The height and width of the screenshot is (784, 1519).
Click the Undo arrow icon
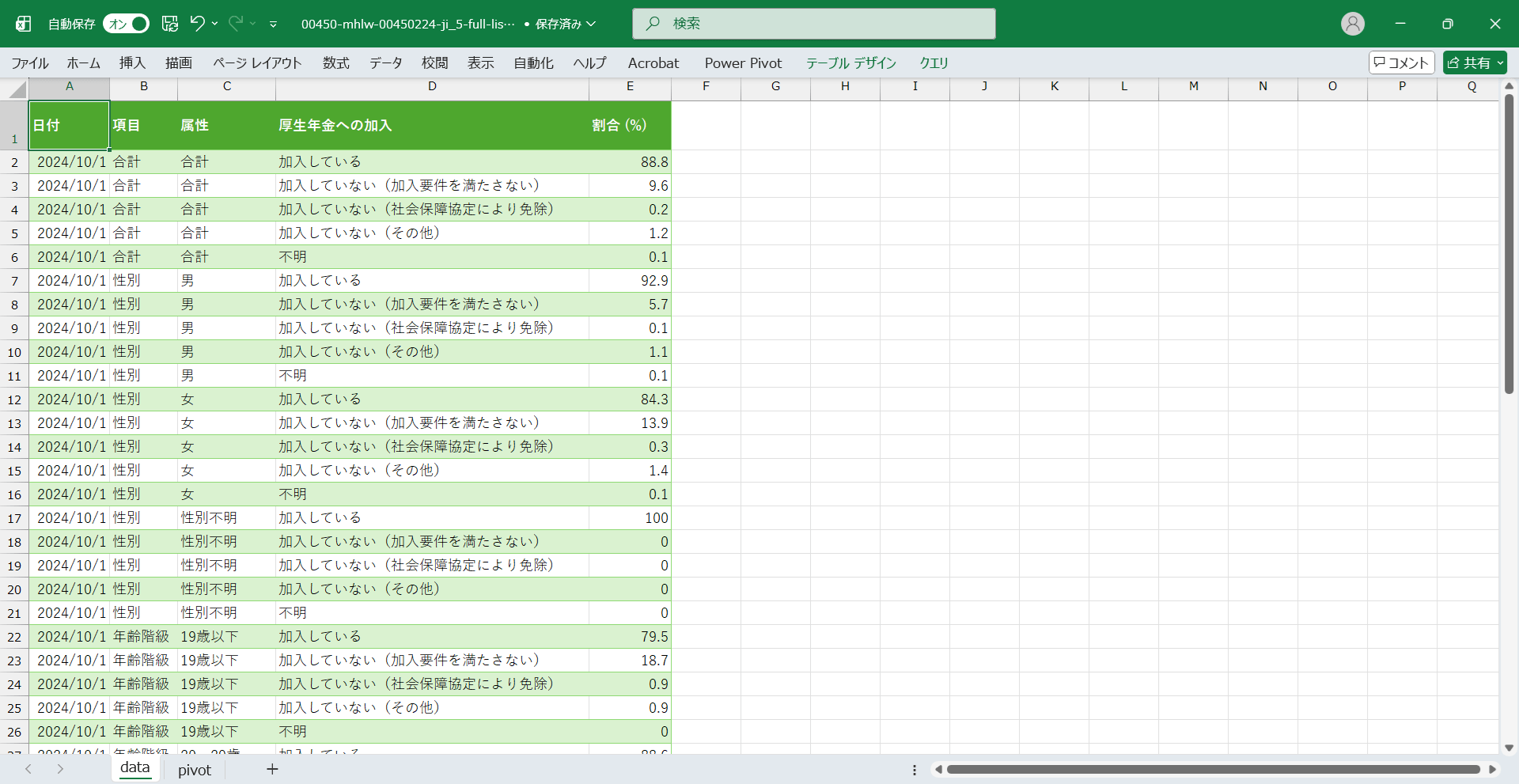(197, 24)
